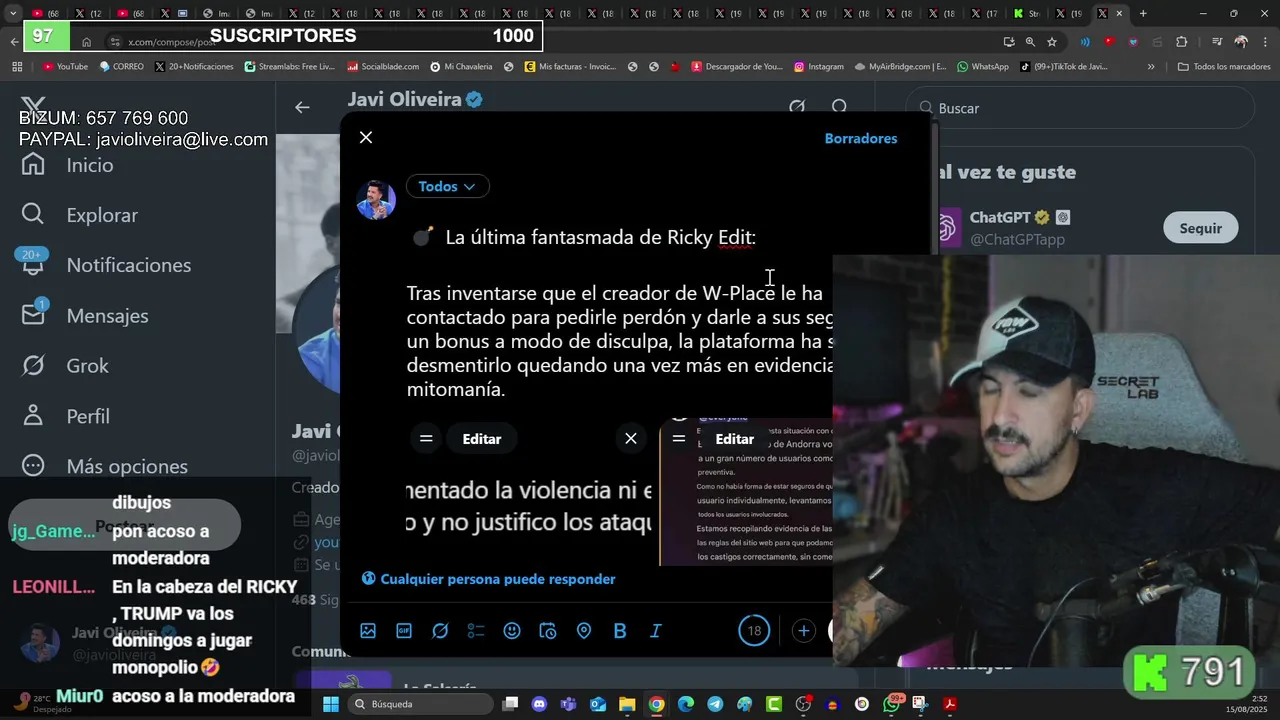The height and width of the screenshot is (720, 1280).
Task: Open Chrome zoom magnifier icon
Action: pos(1030,42)
